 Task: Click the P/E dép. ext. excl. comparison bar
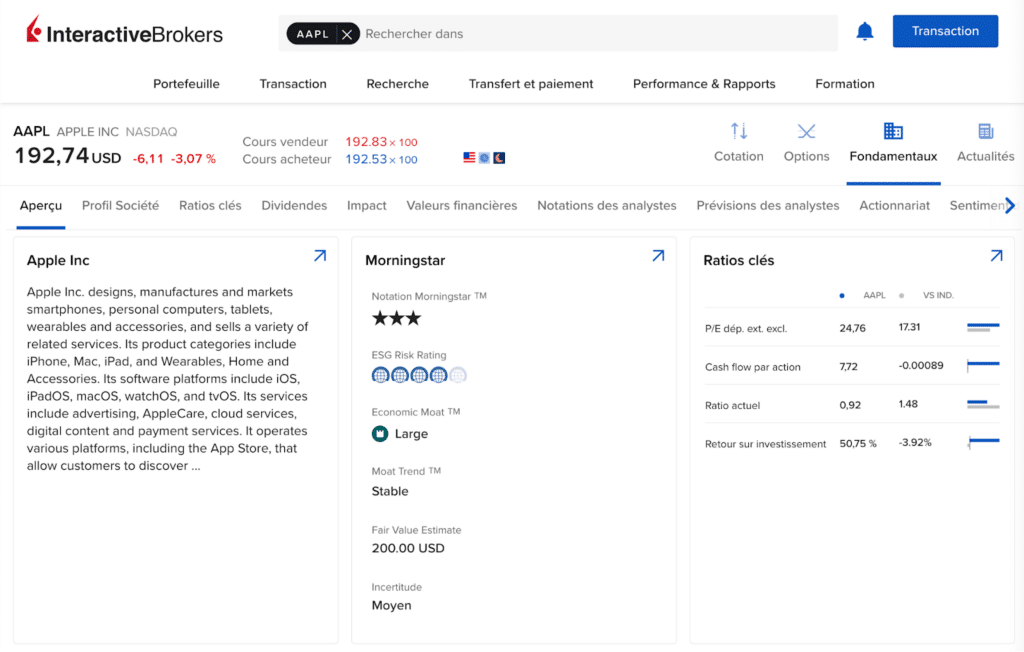coord(983,327)
